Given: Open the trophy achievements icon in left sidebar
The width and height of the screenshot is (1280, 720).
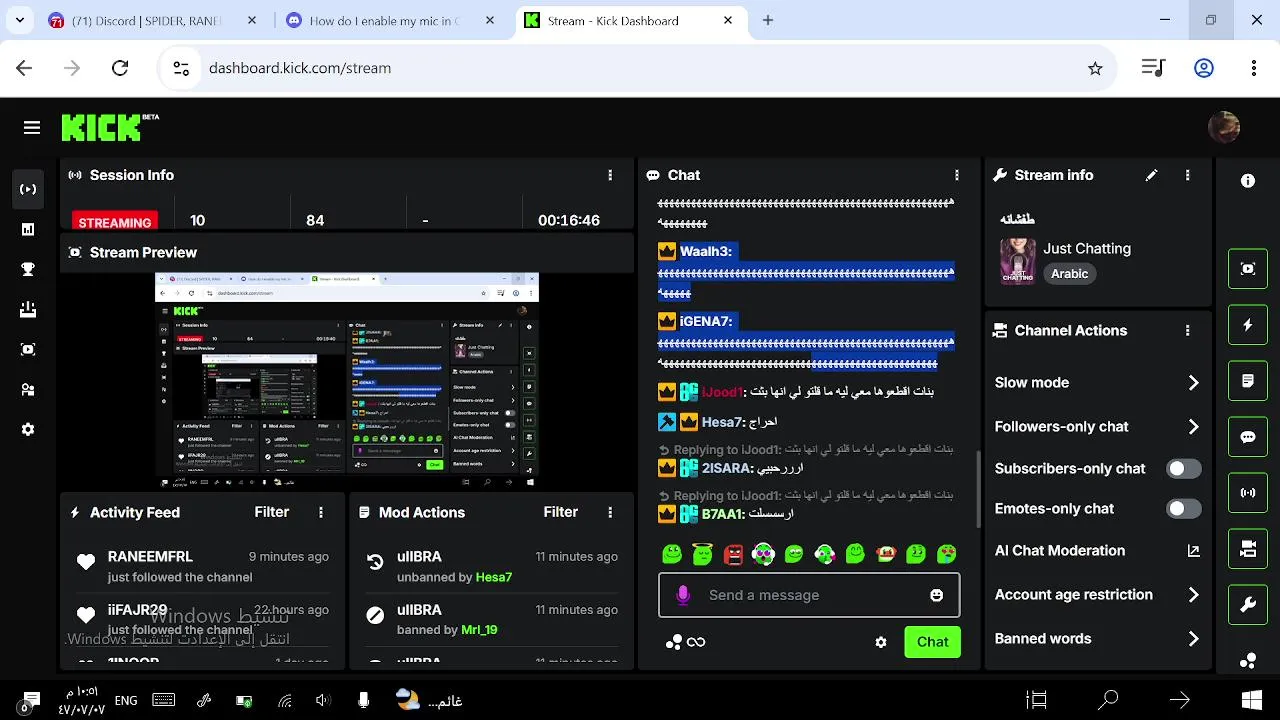Looking at the screenshot, I should click(28, 269).
